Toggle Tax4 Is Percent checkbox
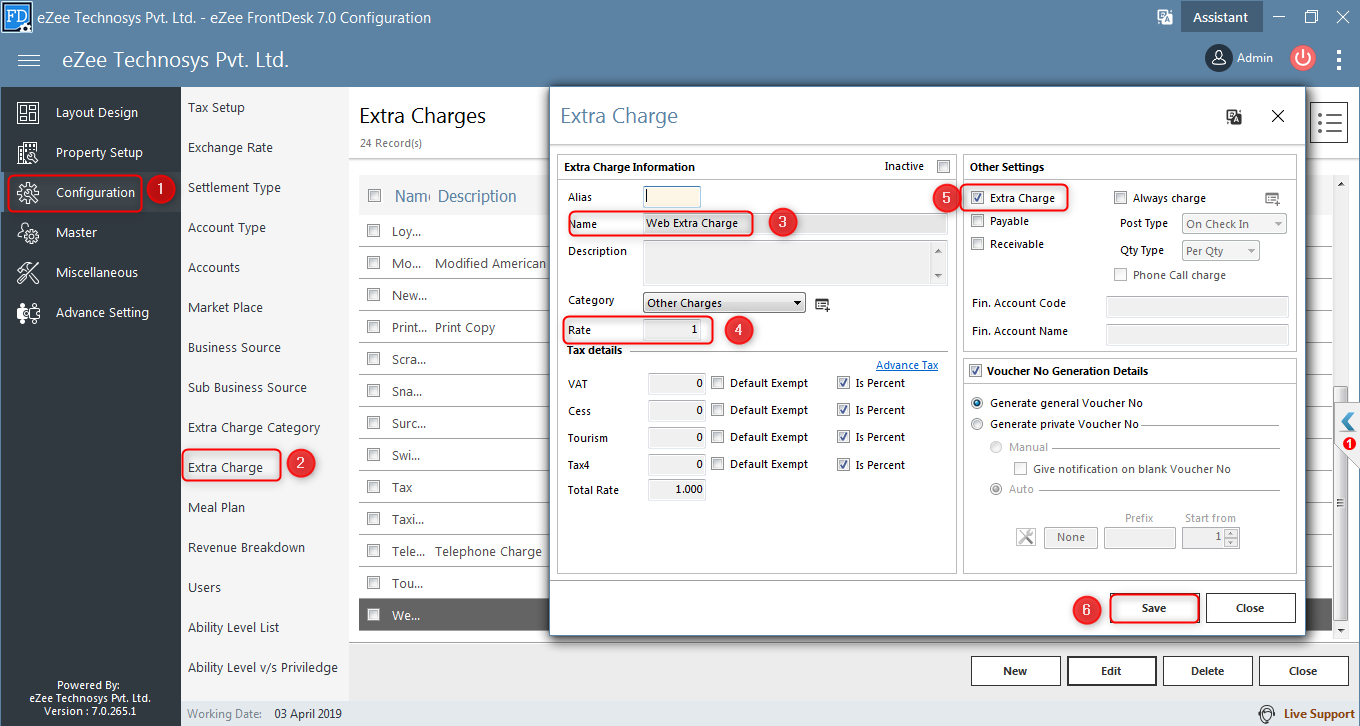 [843, 465]
